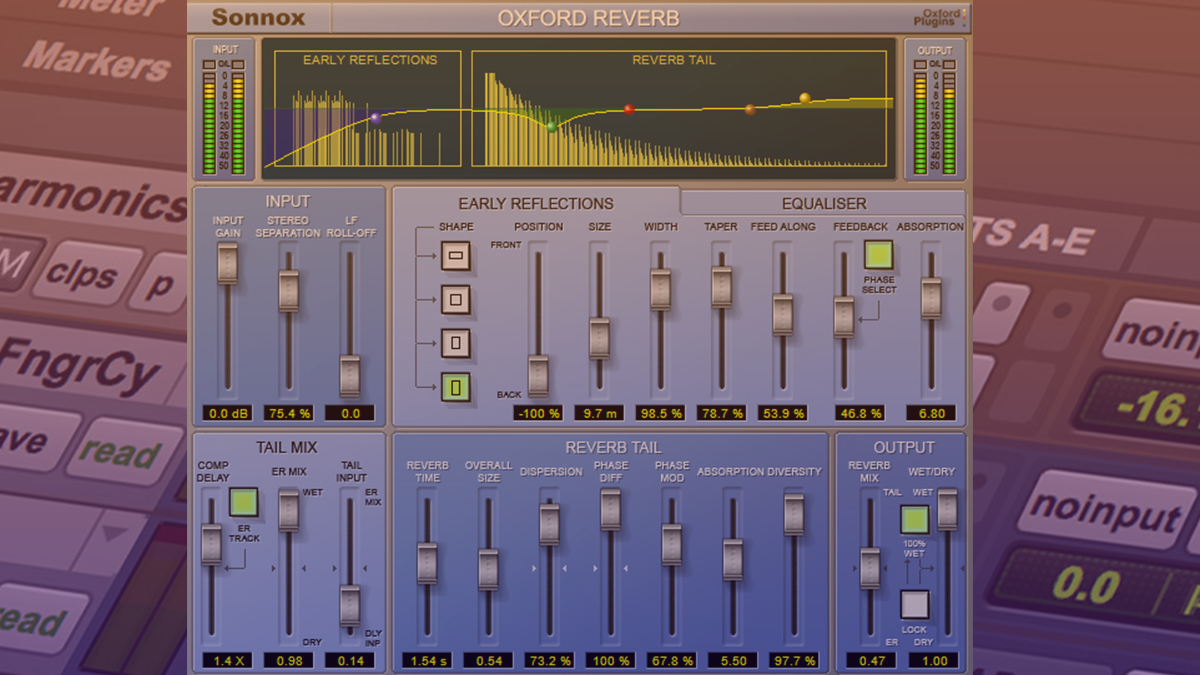Click the Stereo Separation value 75.4 %
The height and width of the screenshot is (675, 1200).
click(289, 412)
